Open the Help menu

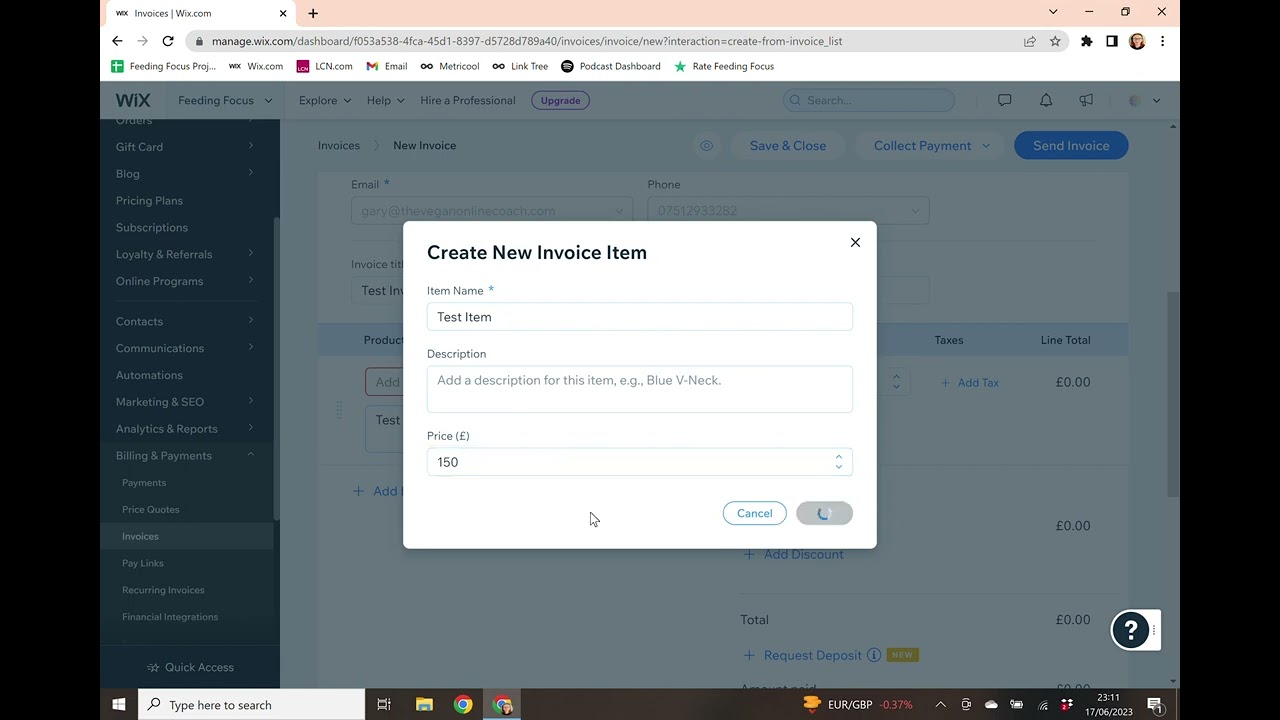[385, 100]
